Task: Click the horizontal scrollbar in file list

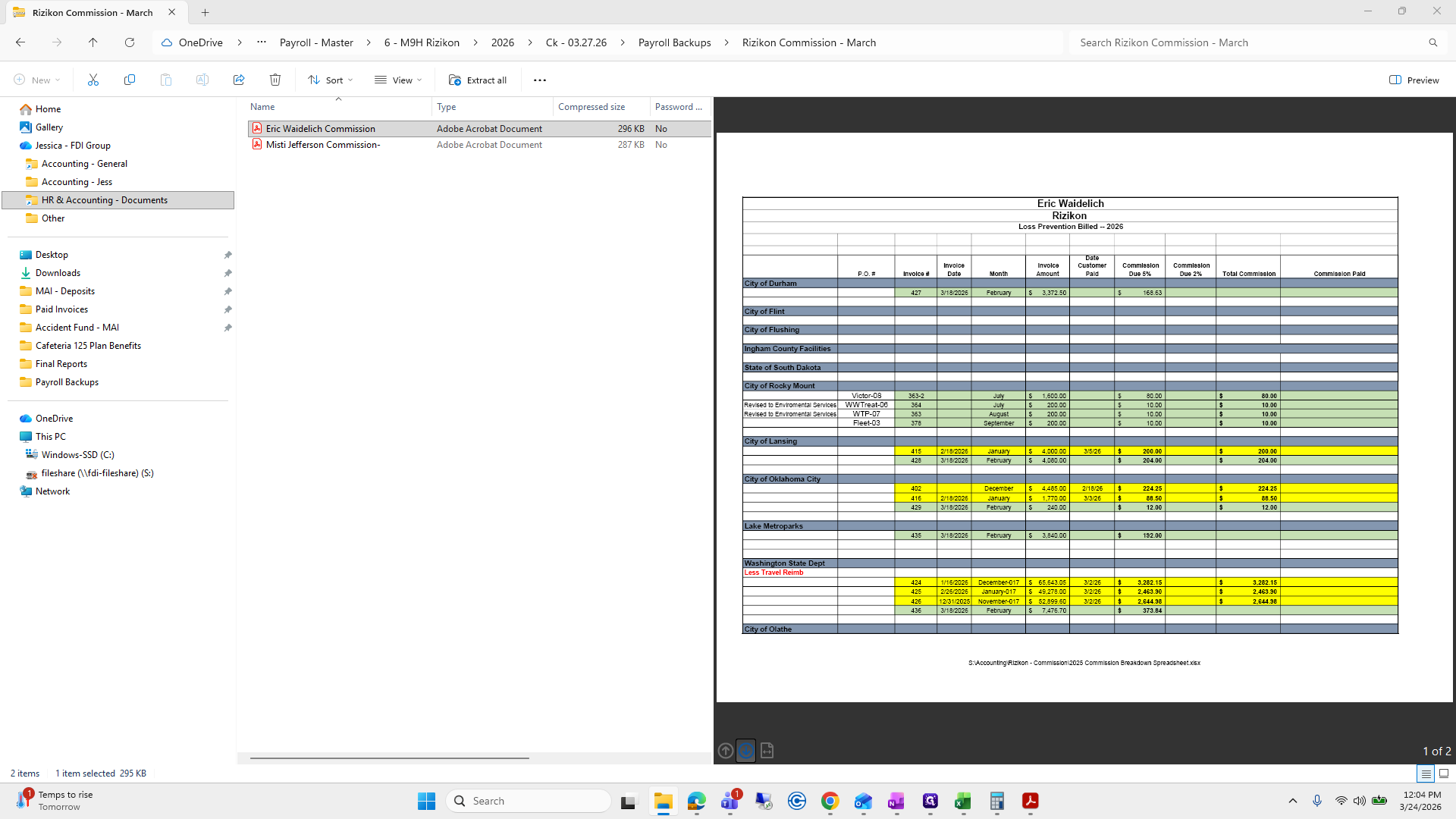Action: click(x=390, y=758)
